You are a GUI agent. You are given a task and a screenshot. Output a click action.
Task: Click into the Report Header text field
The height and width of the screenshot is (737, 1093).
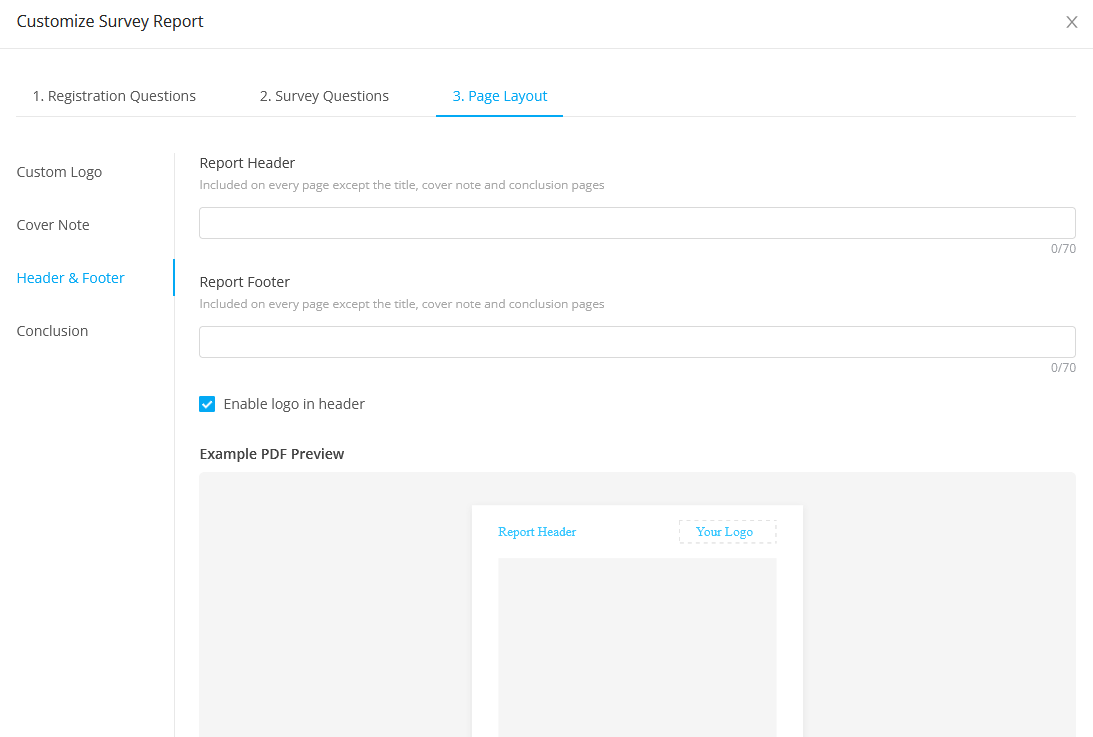[637, 223]
